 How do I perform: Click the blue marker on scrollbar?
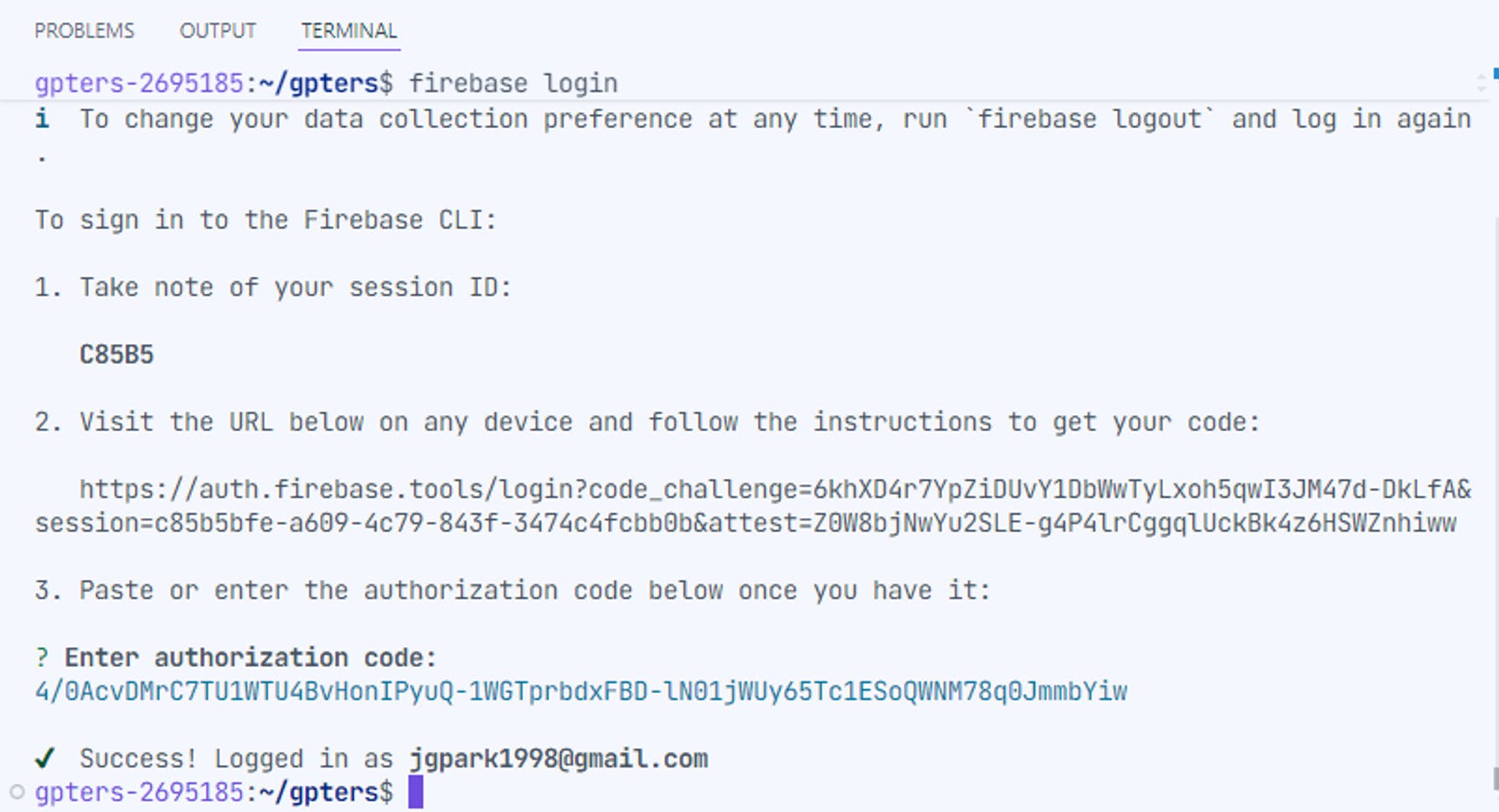tap(1495, 74)
